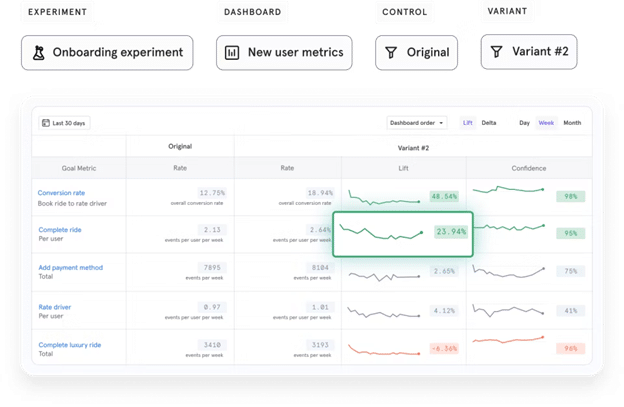Open the Conversion rate metric link

pyautogui.click(x=61, y=192)
